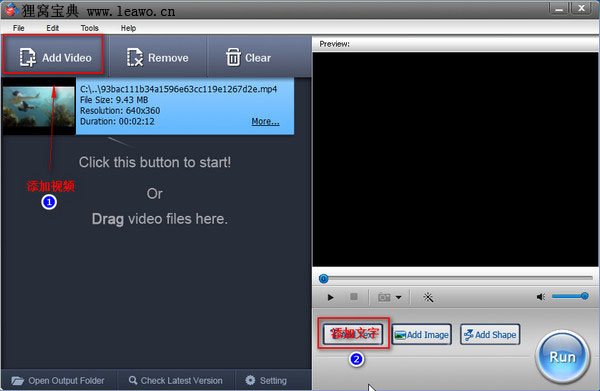Click the video file path text

178,89
